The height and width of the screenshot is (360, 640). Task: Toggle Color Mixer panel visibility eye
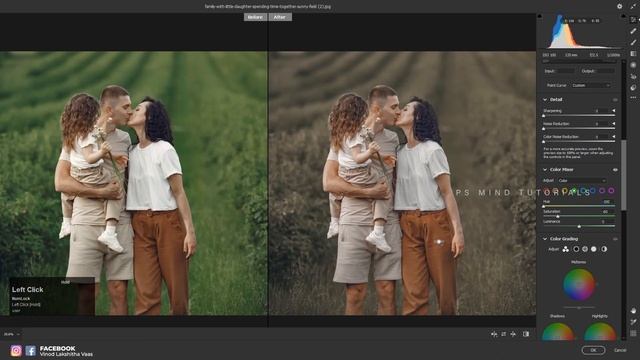click(615, 169)
